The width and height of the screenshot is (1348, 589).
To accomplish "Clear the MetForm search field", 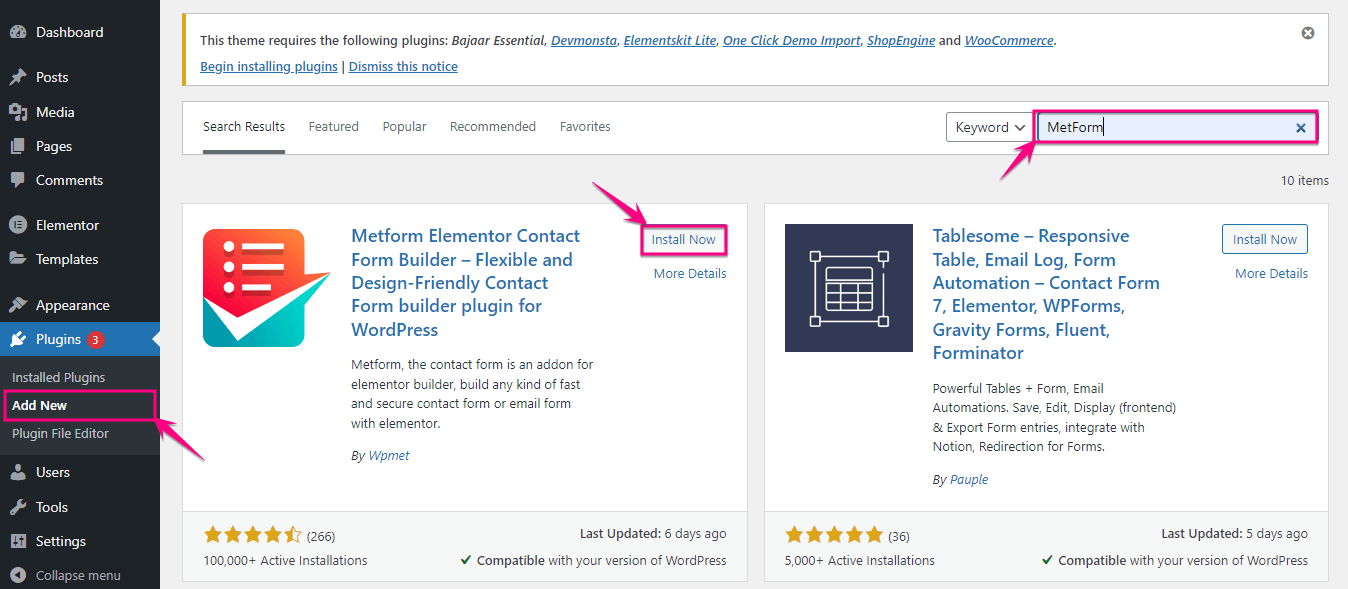I will tap(1300, 128).
